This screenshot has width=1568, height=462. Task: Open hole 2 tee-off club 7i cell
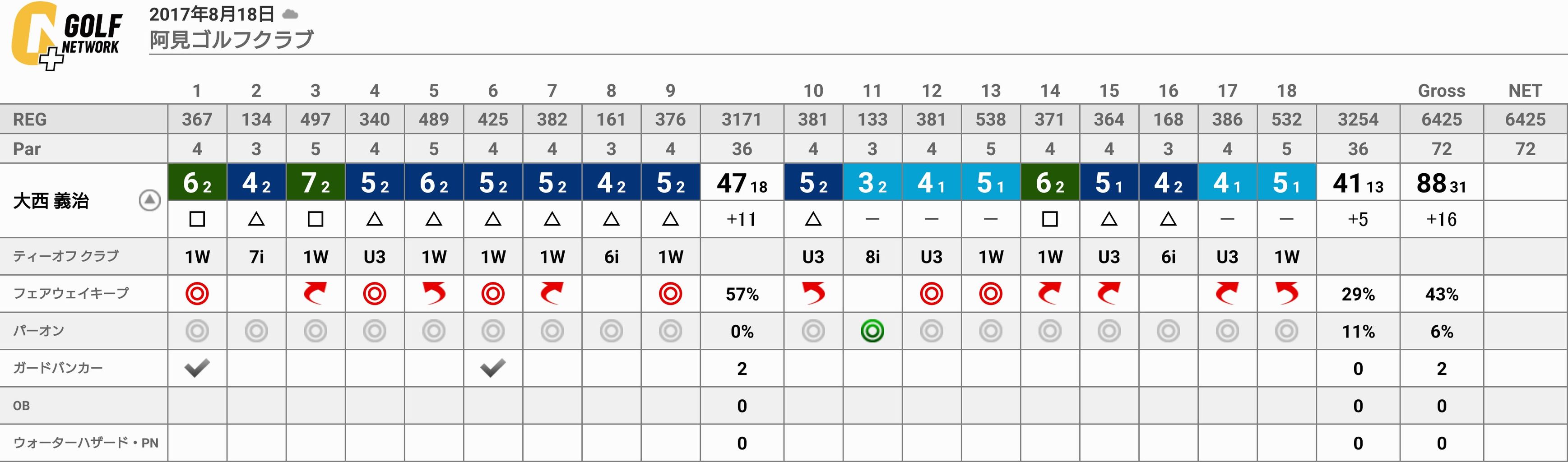(x=256, y=257)
